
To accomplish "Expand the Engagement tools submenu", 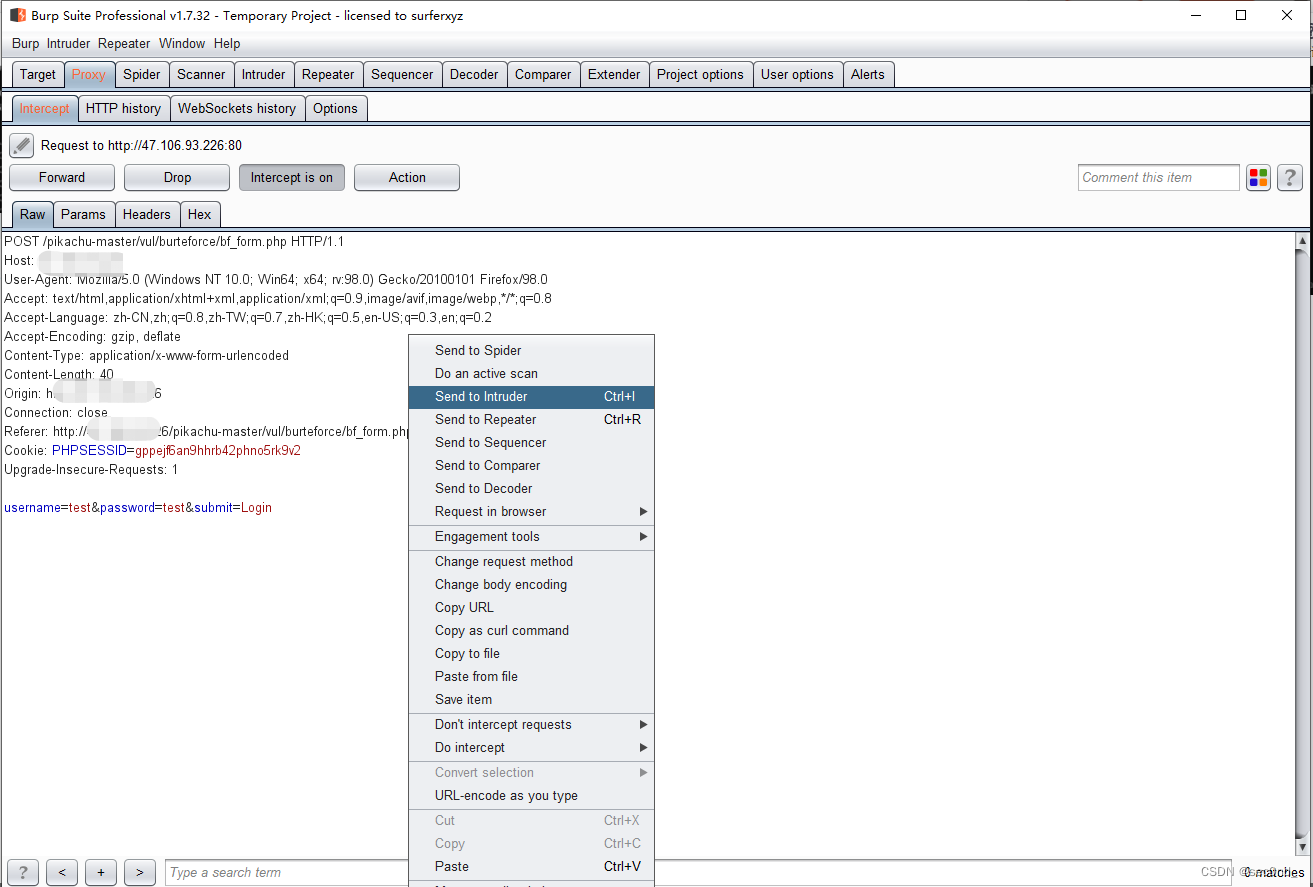I will click(x=531, y=536).
